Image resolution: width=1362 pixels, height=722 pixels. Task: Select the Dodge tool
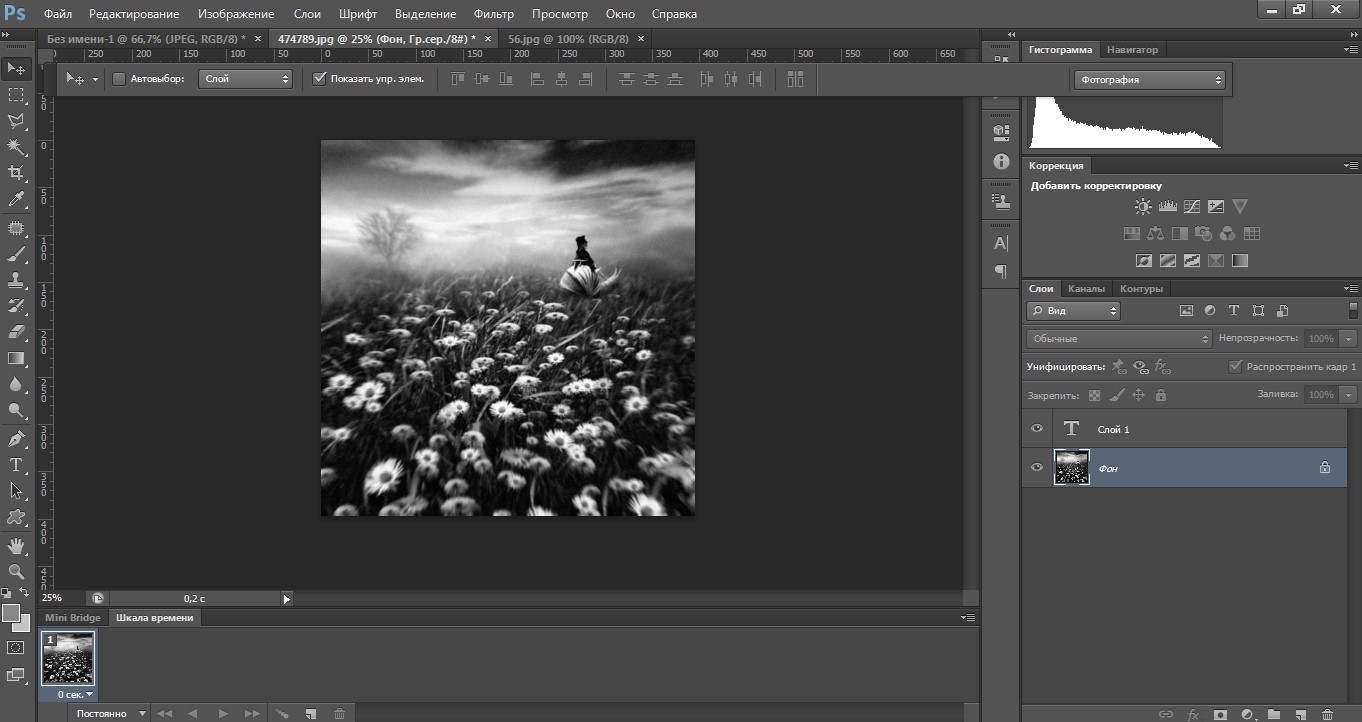click(x=16, y=410)
